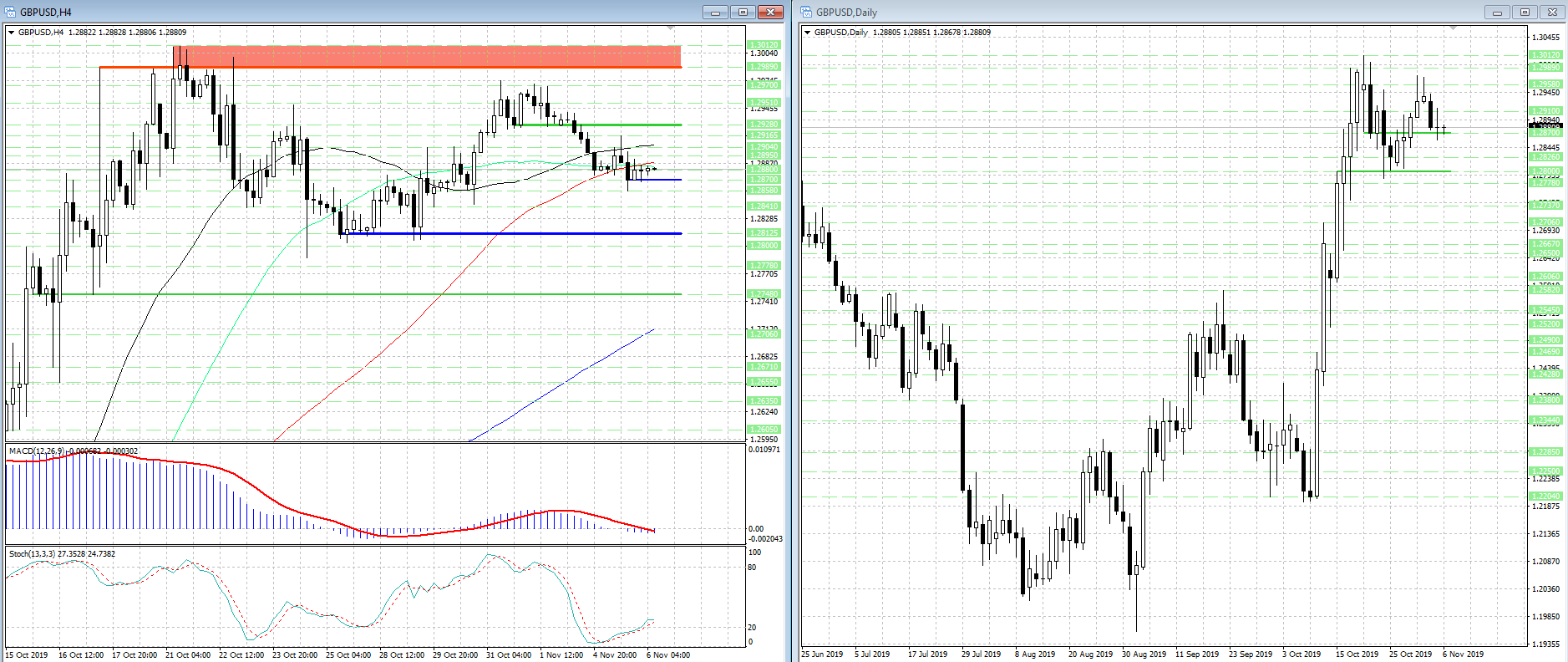This screenshot has width=1568, height=662.
Task: Click the 23 Sep 2019 date in Daily chart
Action: point(1251,654)
